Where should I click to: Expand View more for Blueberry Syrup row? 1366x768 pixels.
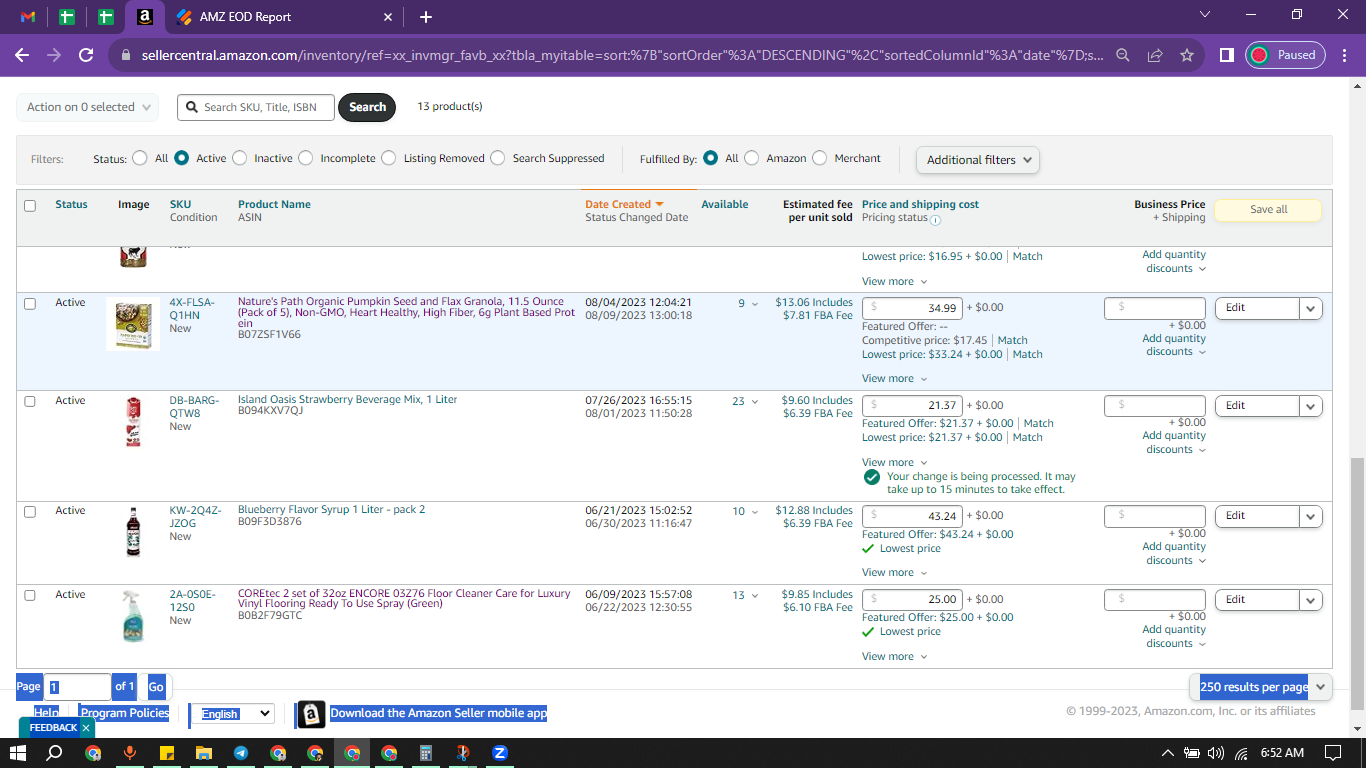(895, 573)
